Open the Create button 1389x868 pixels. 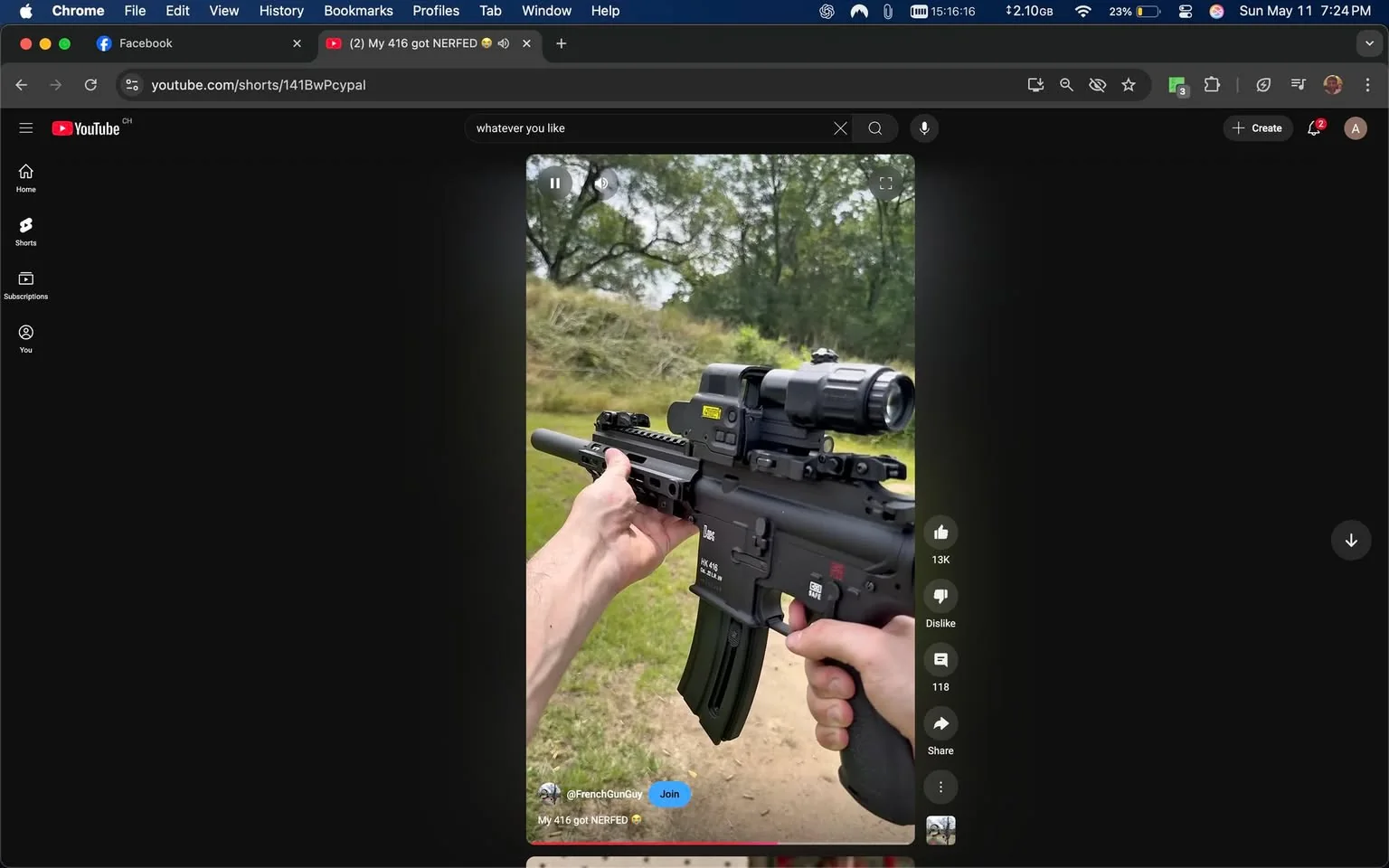point(1257,128)
